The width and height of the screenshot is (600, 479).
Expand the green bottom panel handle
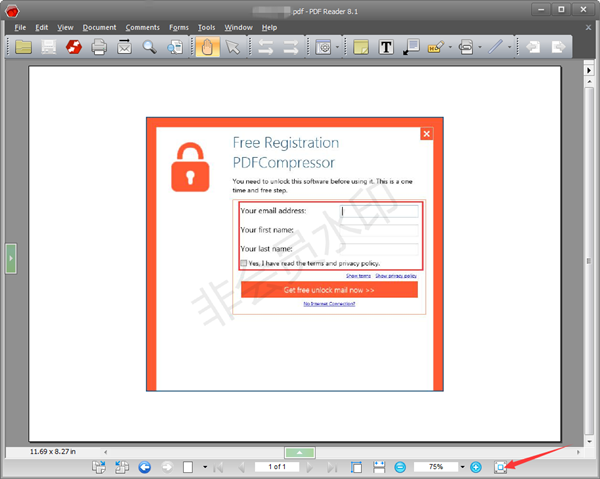pyautogui.click(x=300, y=453)
